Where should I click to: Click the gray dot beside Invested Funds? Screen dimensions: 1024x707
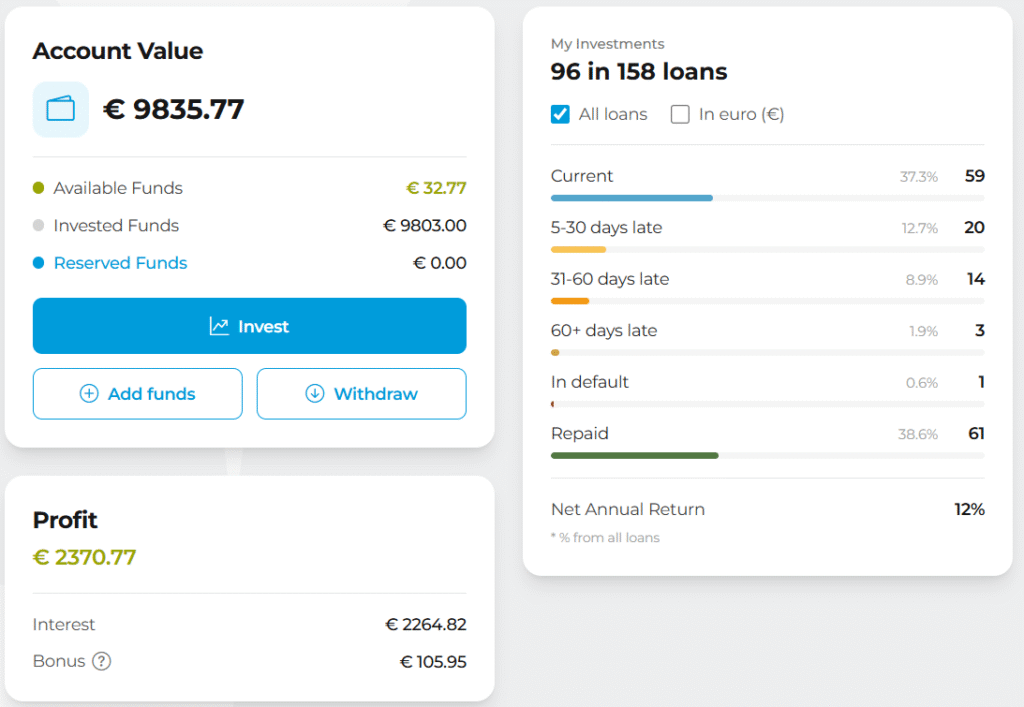[x=39, y=225]
